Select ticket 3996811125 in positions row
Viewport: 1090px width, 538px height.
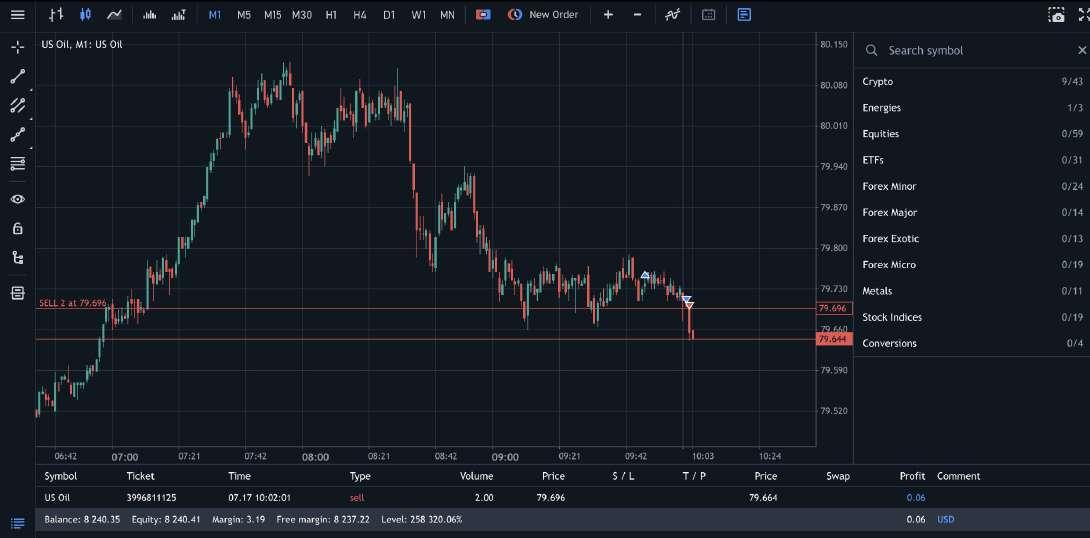tap(151, 498)
